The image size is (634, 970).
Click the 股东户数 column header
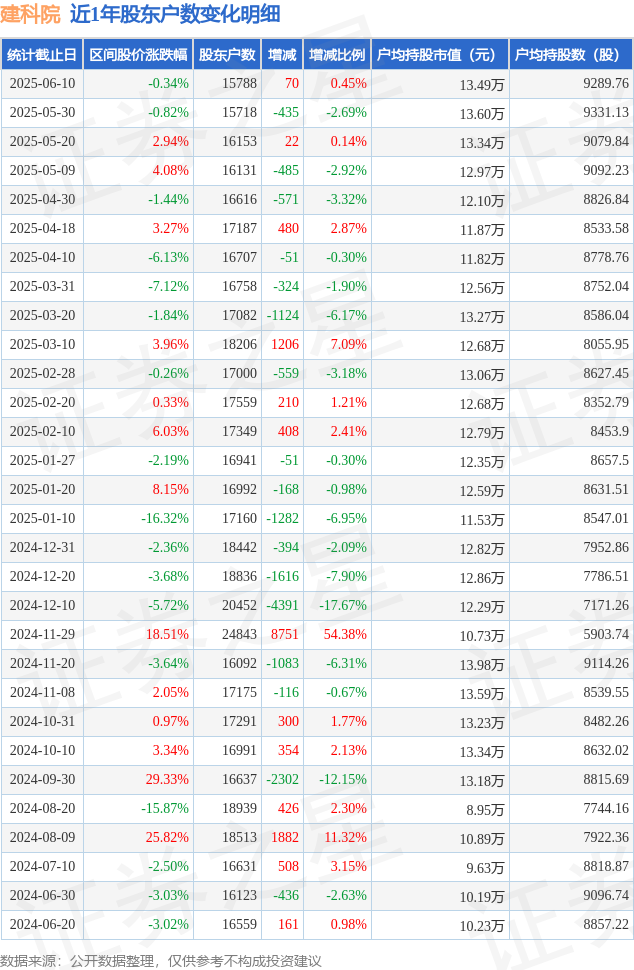(x=227, y=54)
